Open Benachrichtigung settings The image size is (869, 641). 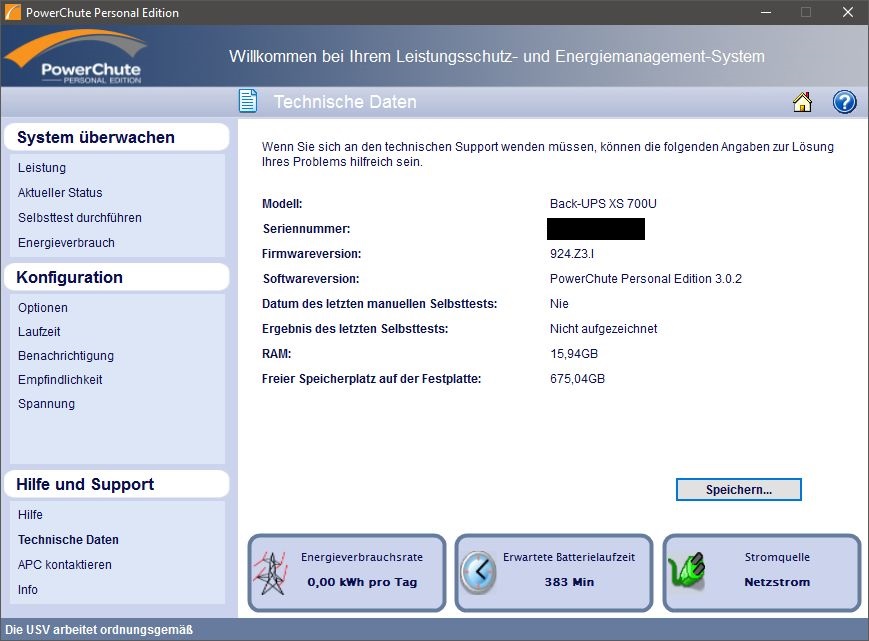[66, 356]
